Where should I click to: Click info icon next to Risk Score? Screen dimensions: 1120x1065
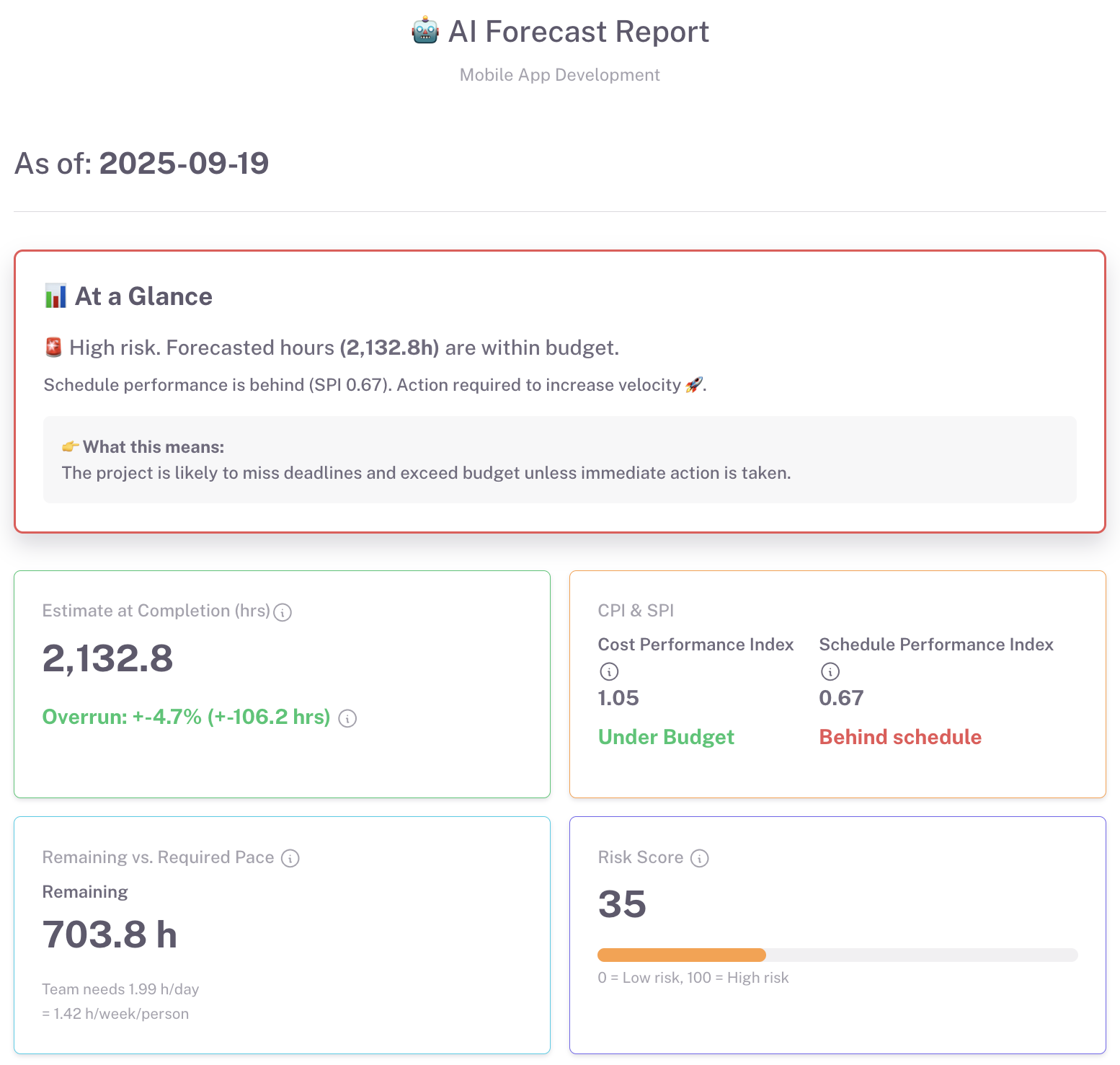[x=700, y=858]
